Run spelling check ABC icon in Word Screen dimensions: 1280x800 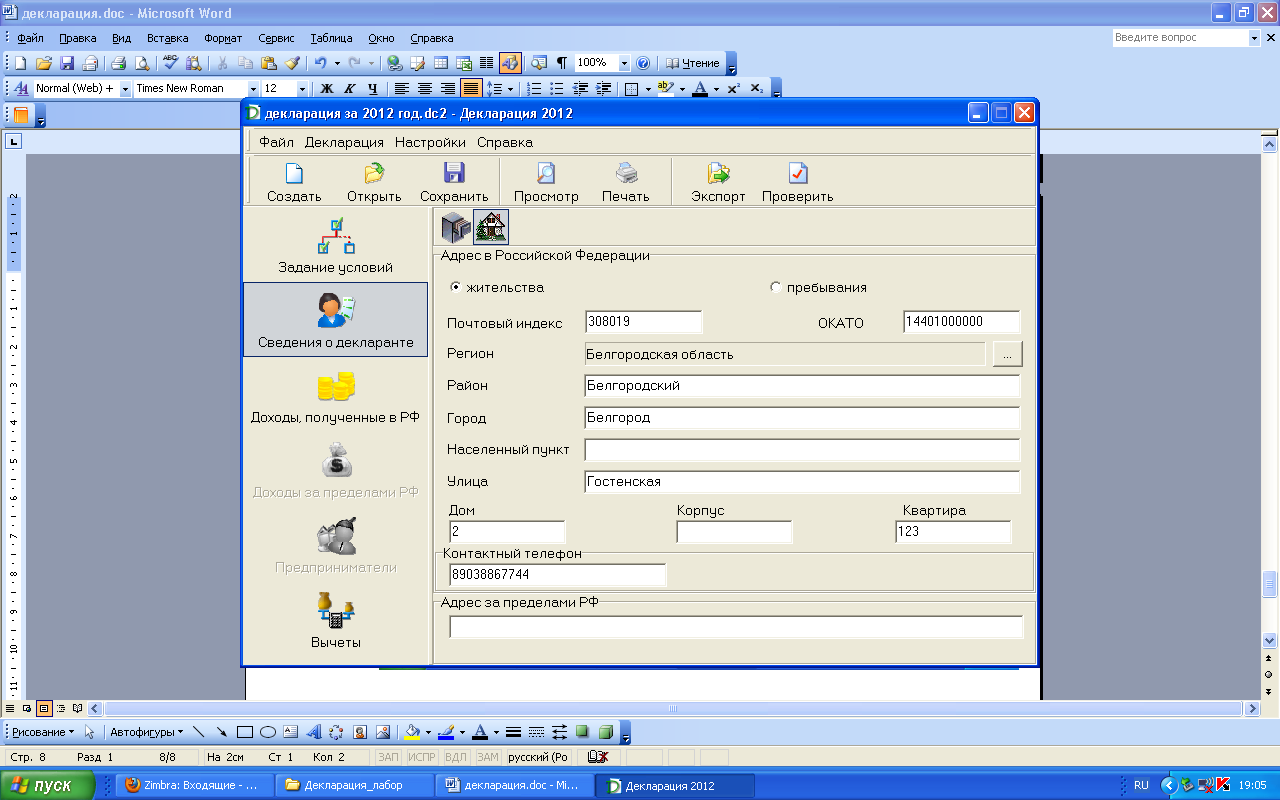(x=170, y=63)
